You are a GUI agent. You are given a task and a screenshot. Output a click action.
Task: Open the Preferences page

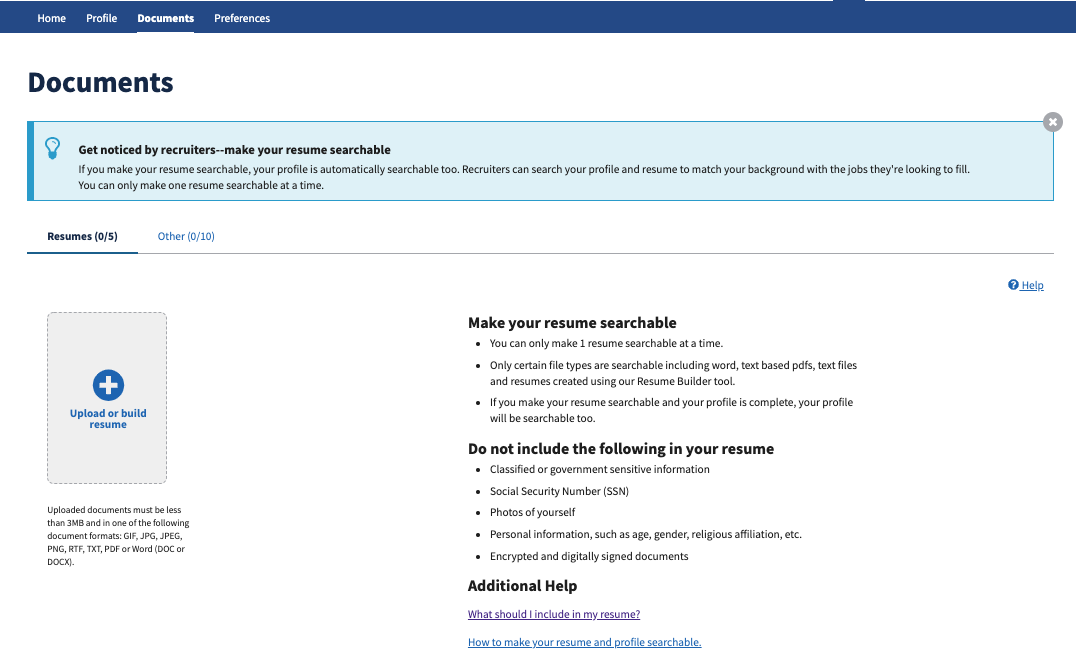point(242,18)
